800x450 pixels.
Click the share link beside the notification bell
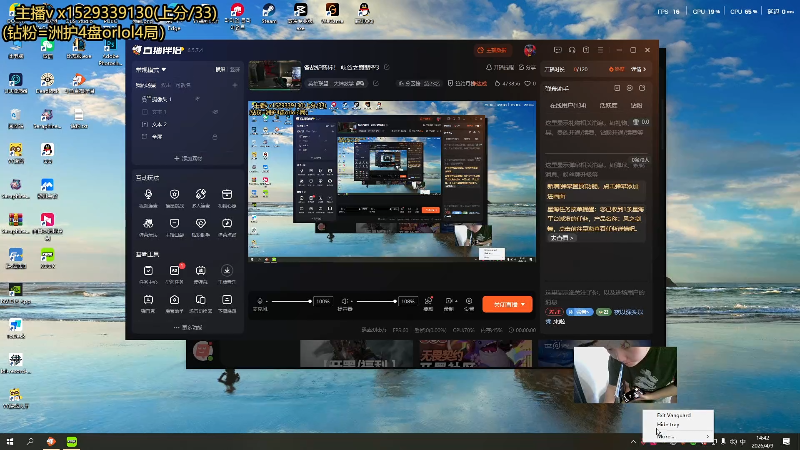point(528,67)
